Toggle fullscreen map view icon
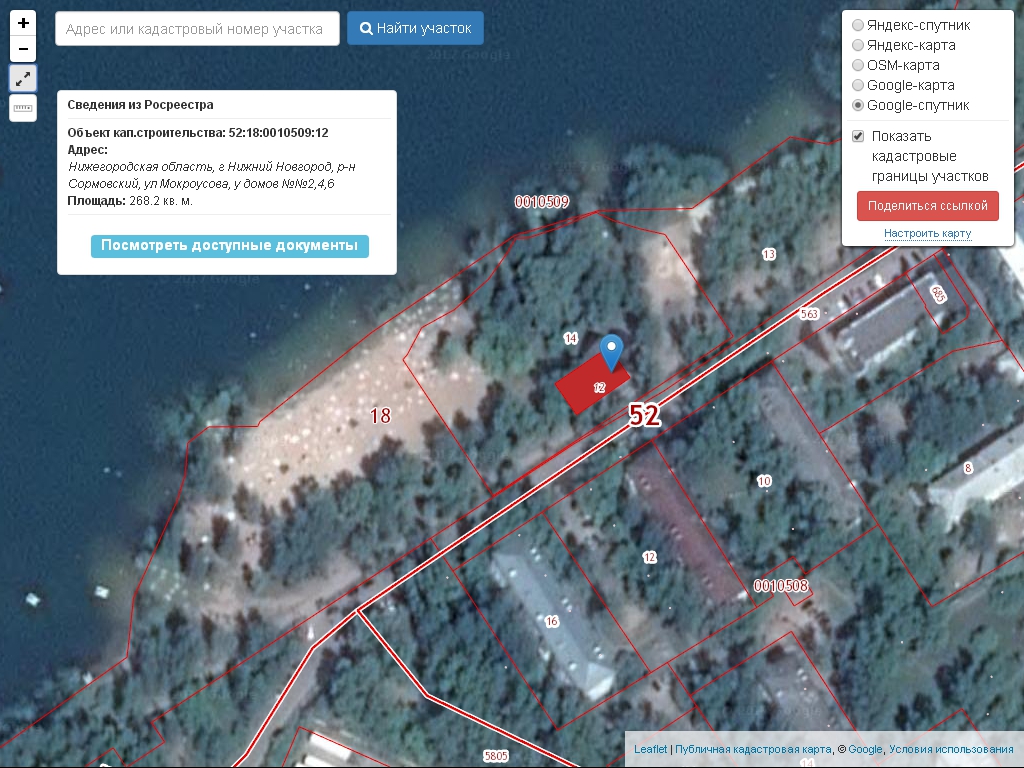This screenshot has width=1024, height=768. coord(23,79)
